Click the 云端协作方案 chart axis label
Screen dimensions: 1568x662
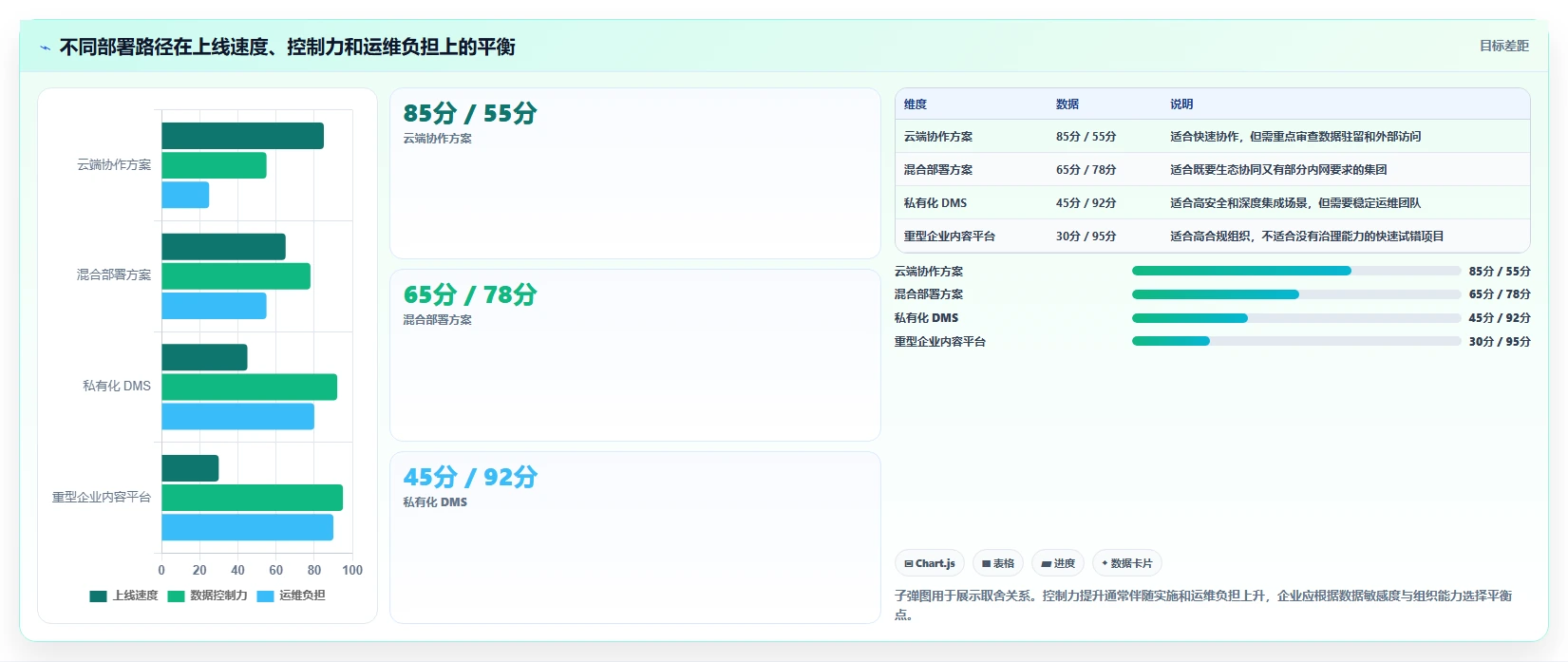point(114,165)
